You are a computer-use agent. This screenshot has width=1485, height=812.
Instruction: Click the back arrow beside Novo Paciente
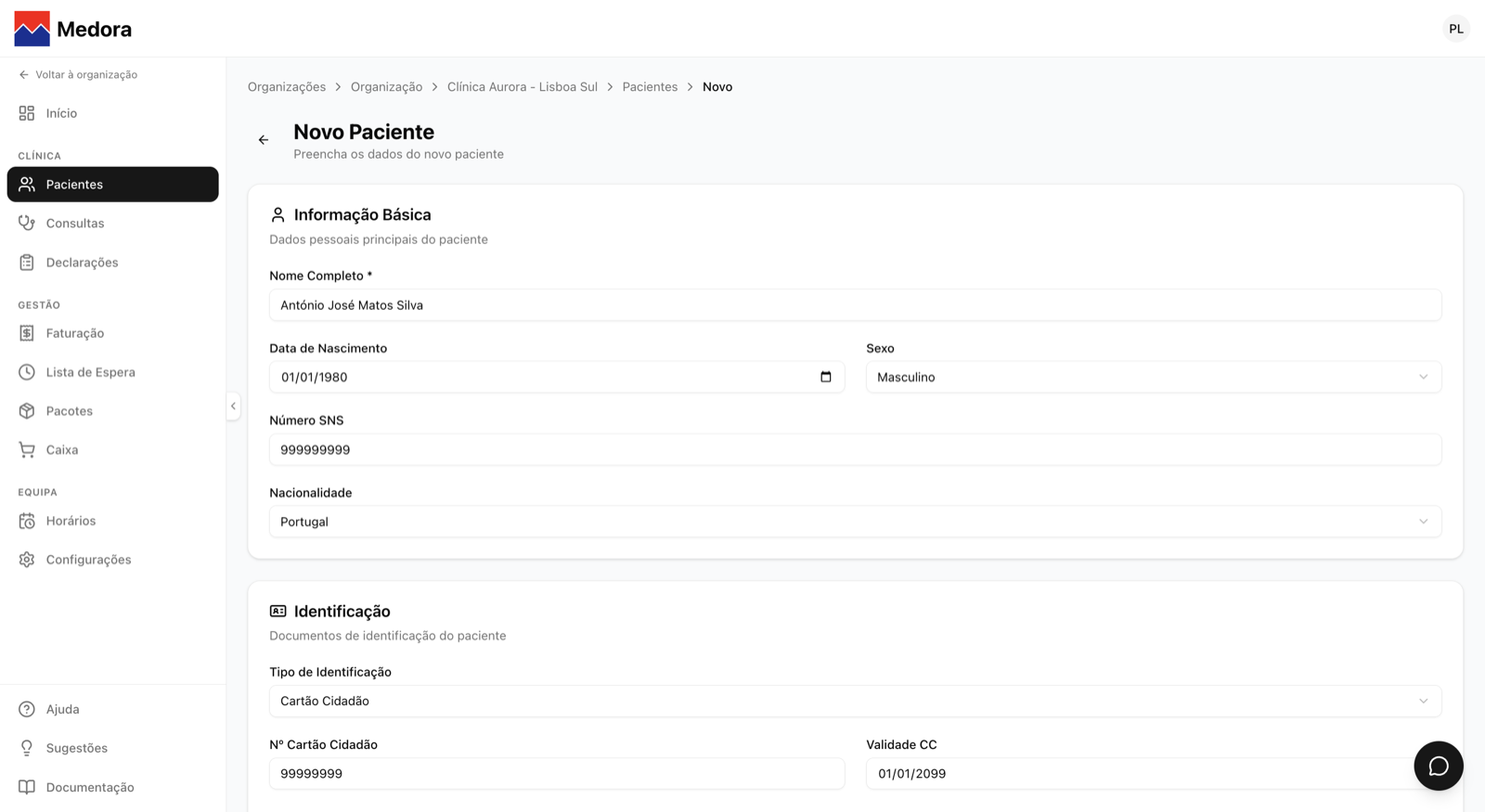[264, 140]
